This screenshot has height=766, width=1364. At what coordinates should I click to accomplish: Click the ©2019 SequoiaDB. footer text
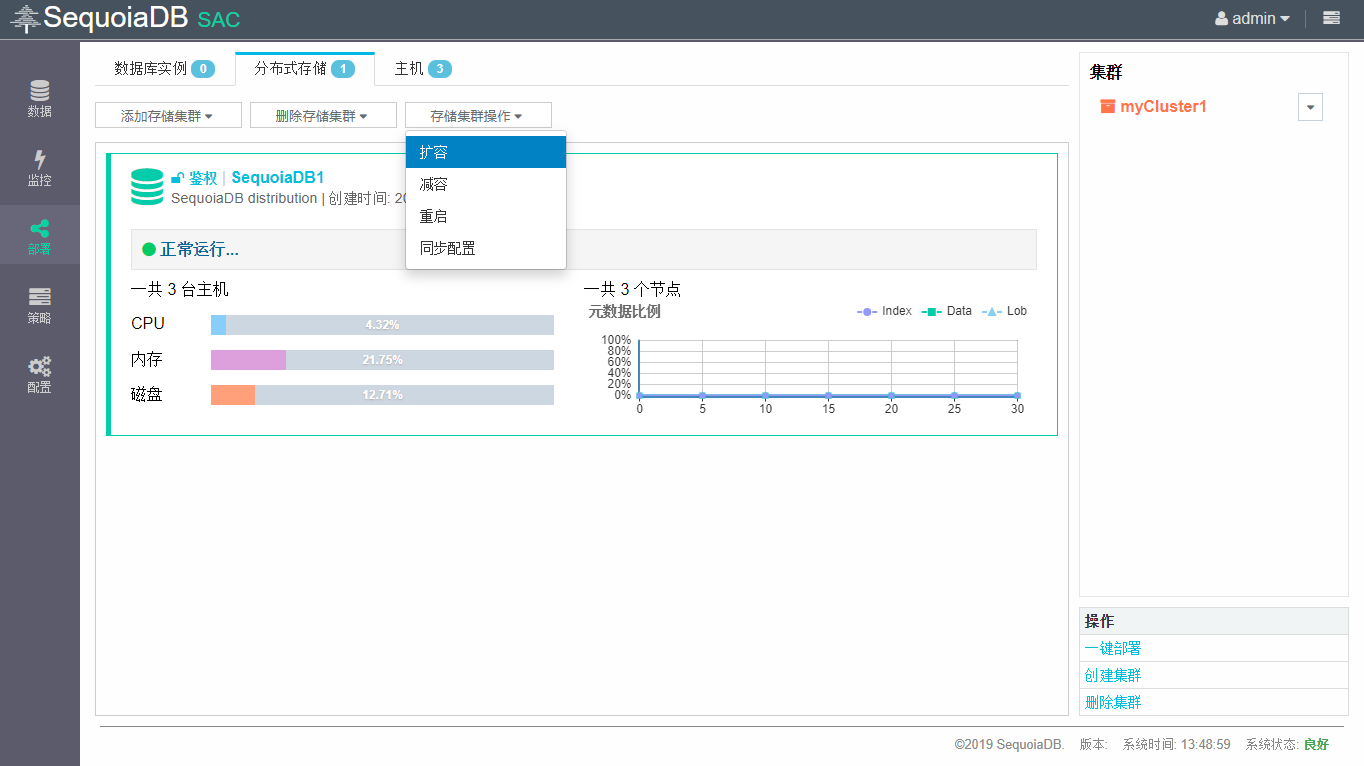click(x=1009, y=744)
